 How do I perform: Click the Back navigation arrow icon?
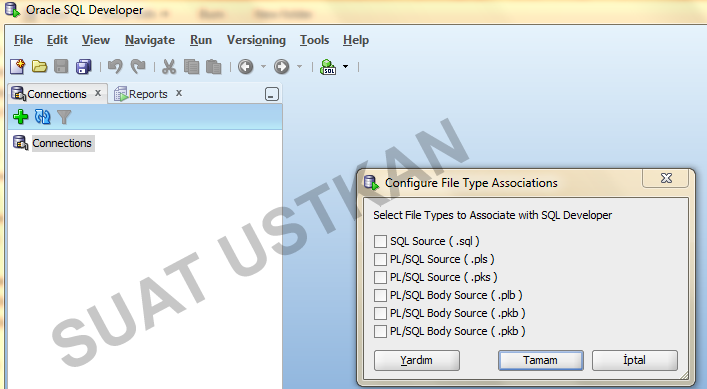click(246, 67)
